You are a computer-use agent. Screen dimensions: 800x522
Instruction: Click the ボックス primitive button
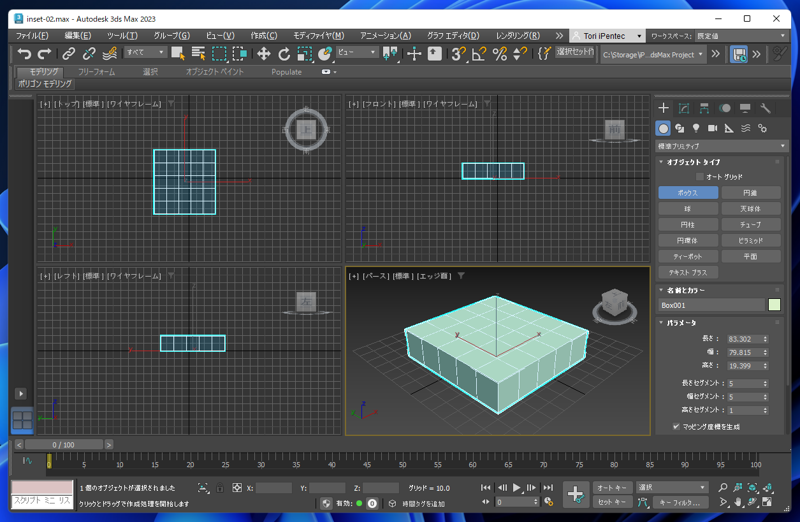coord(688,193)
